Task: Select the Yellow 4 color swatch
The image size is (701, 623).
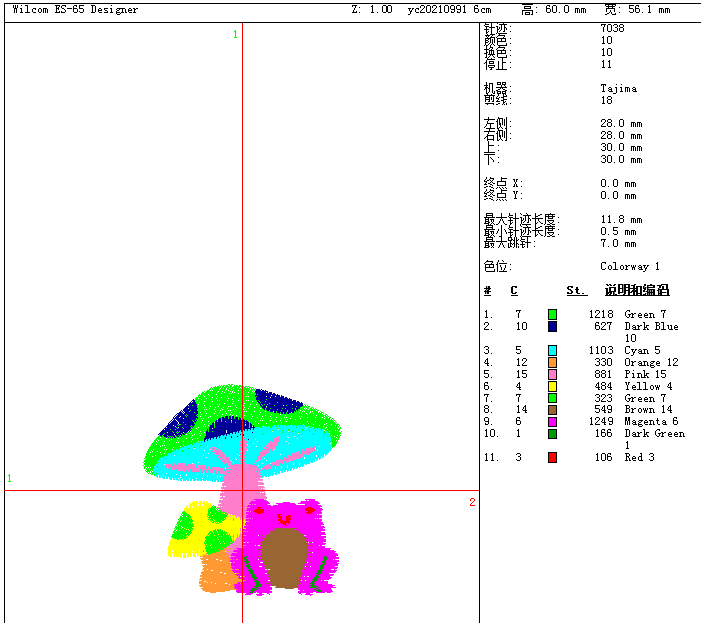Action: tap(552, 386)
